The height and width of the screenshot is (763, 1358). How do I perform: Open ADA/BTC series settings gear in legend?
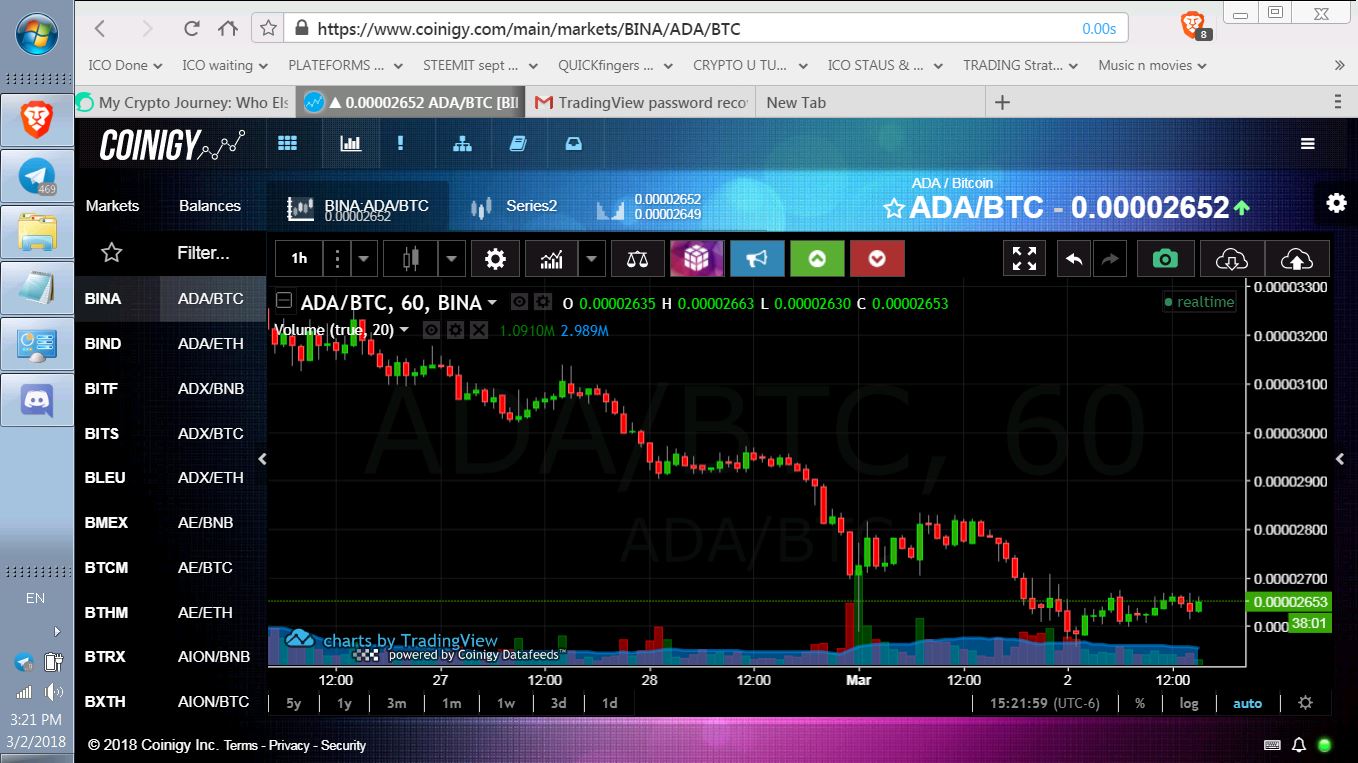tap(542, 301)
